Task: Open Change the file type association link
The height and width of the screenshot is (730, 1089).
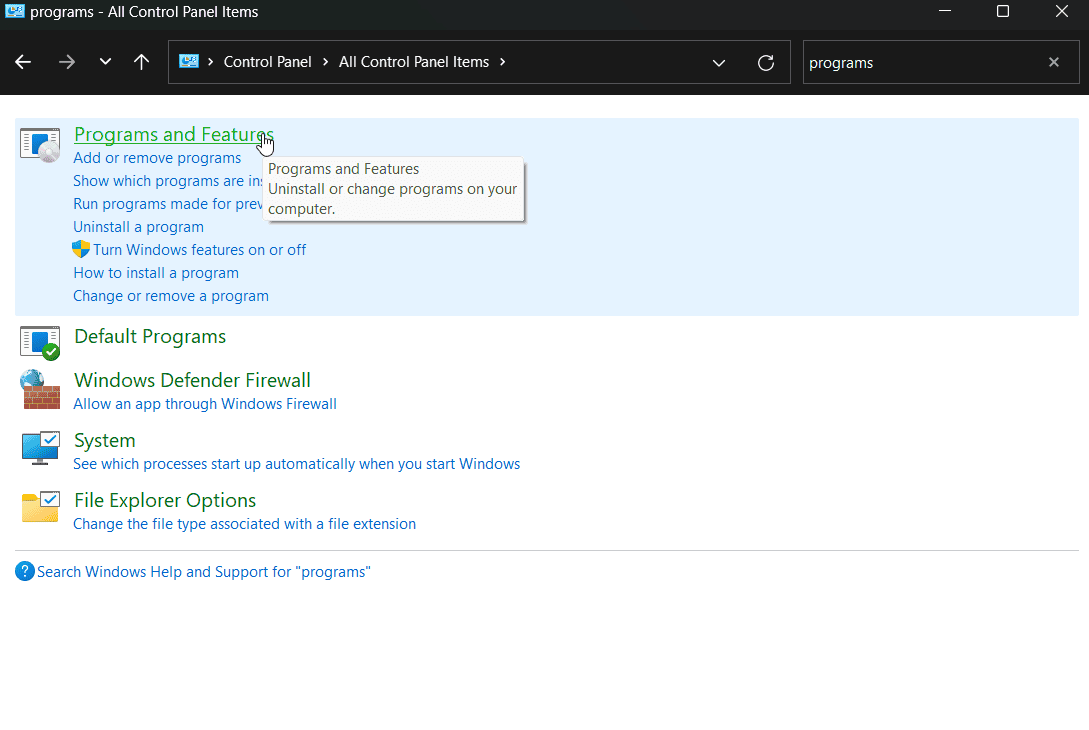Action: [244, 524]
